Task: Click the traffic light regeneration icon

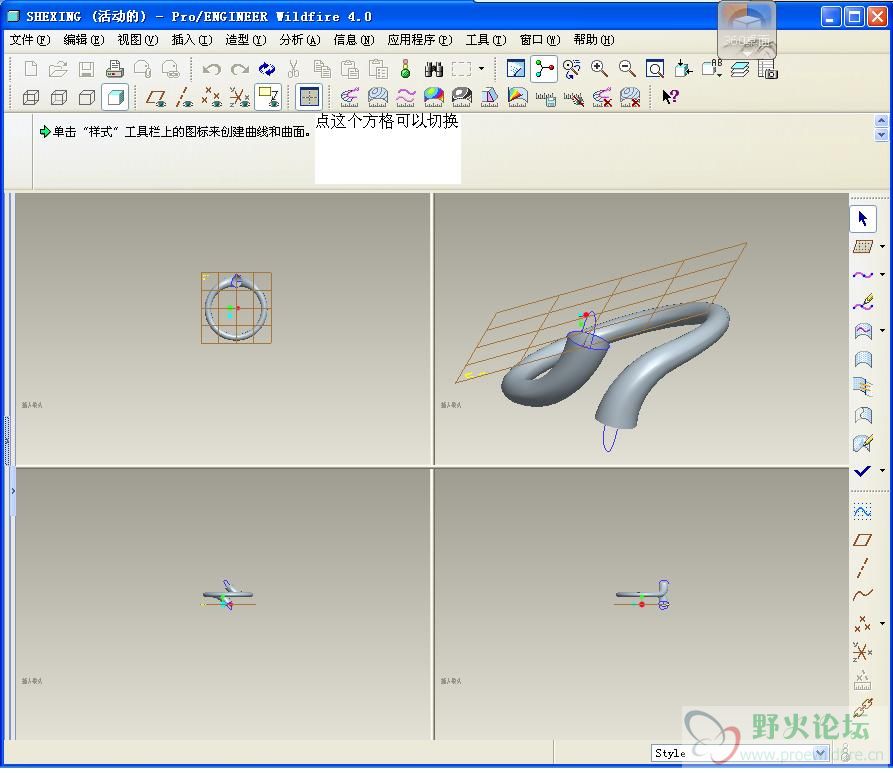Action: click(x=405, y=69)
